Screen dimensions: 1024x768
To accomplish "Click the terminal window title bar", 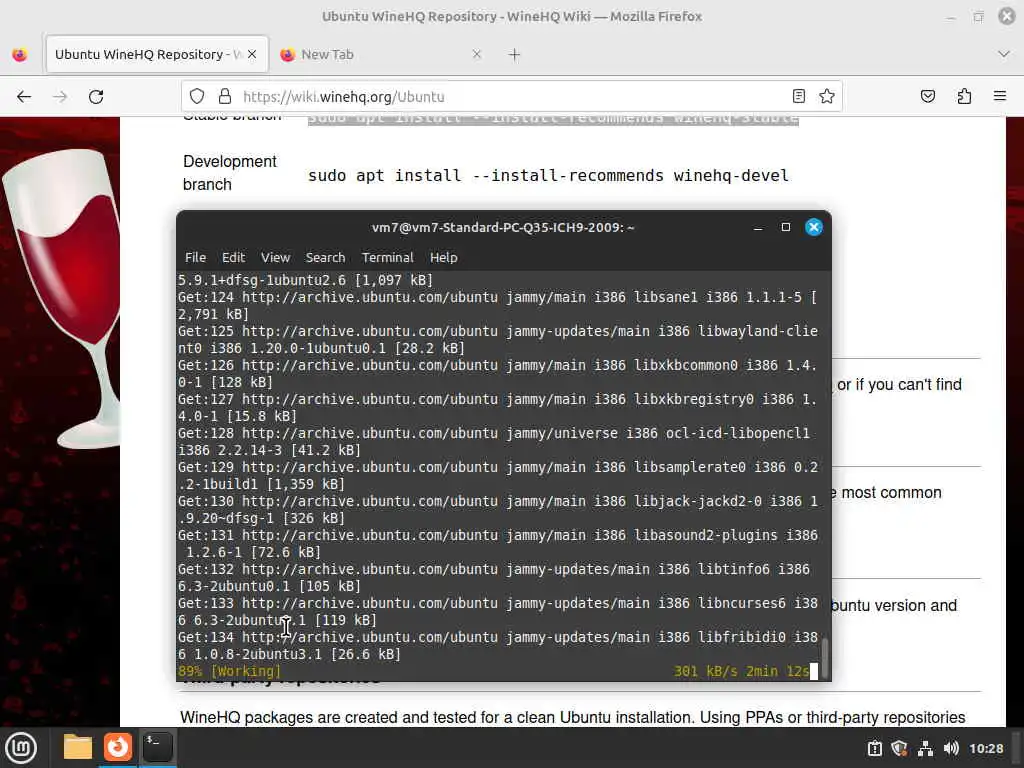I will pyautogui.click(x=503, y=227).
